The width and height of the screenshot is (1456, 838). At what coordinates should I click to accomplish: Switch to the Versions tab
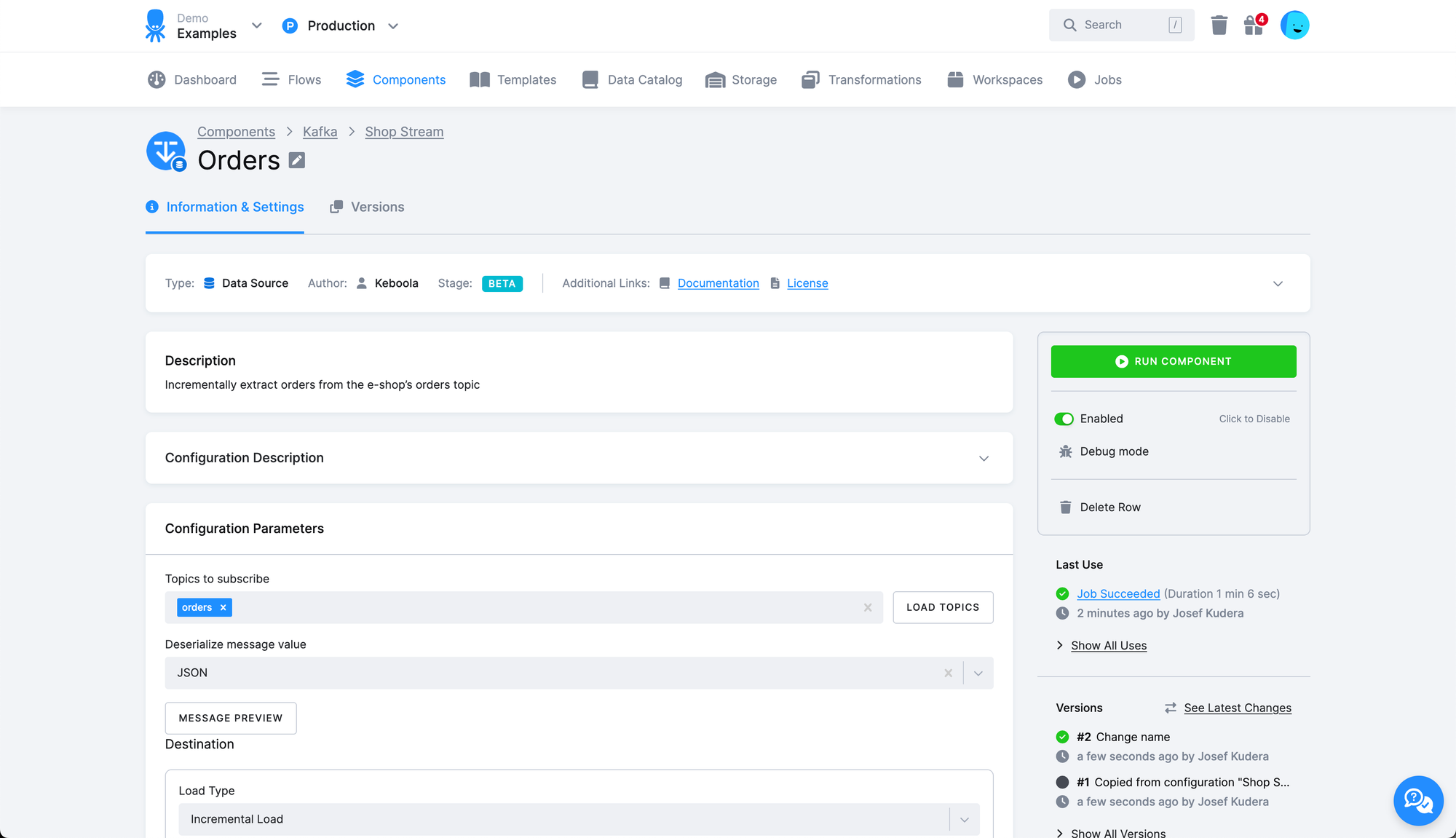tap(366, 207)
